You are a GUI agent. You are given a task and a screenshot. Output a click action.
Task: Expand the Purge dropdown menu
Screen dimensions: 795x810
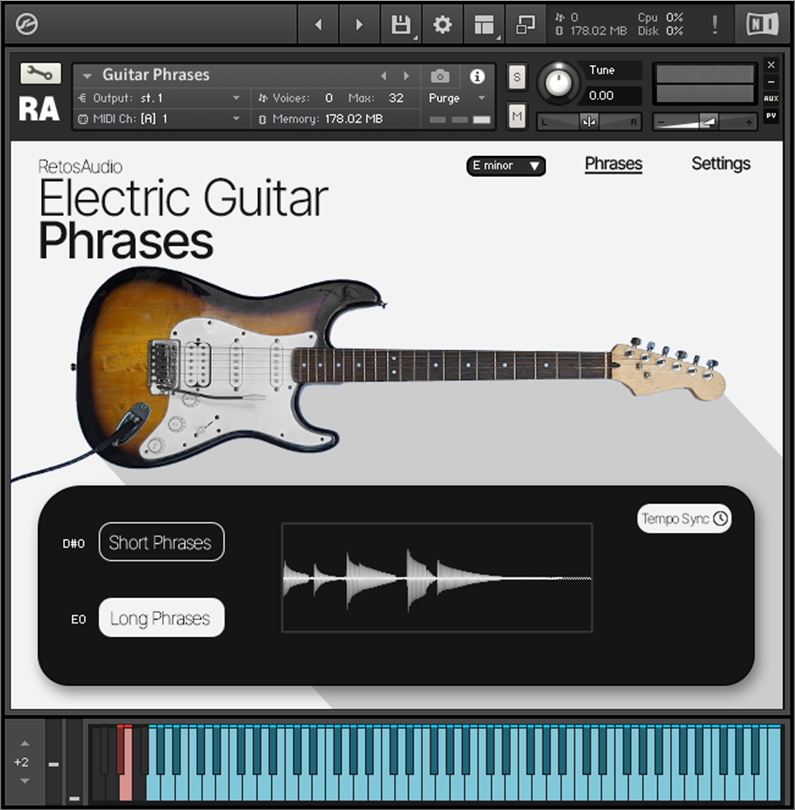click(x=457, y=98)
